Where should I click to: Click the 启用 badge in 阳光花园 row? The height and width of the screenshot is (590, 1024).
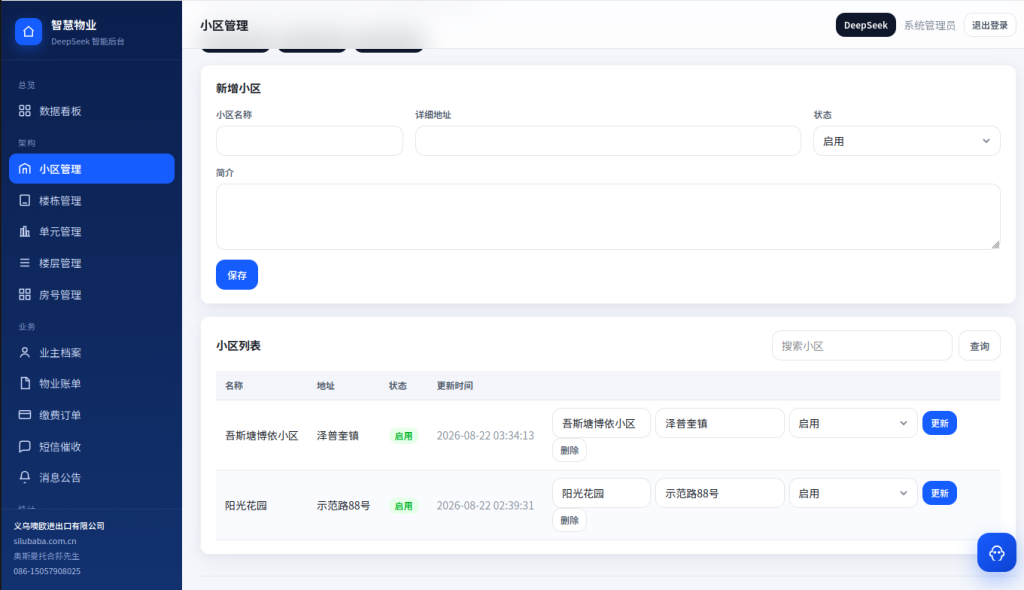pyautogui.click(x=404, y=506)
